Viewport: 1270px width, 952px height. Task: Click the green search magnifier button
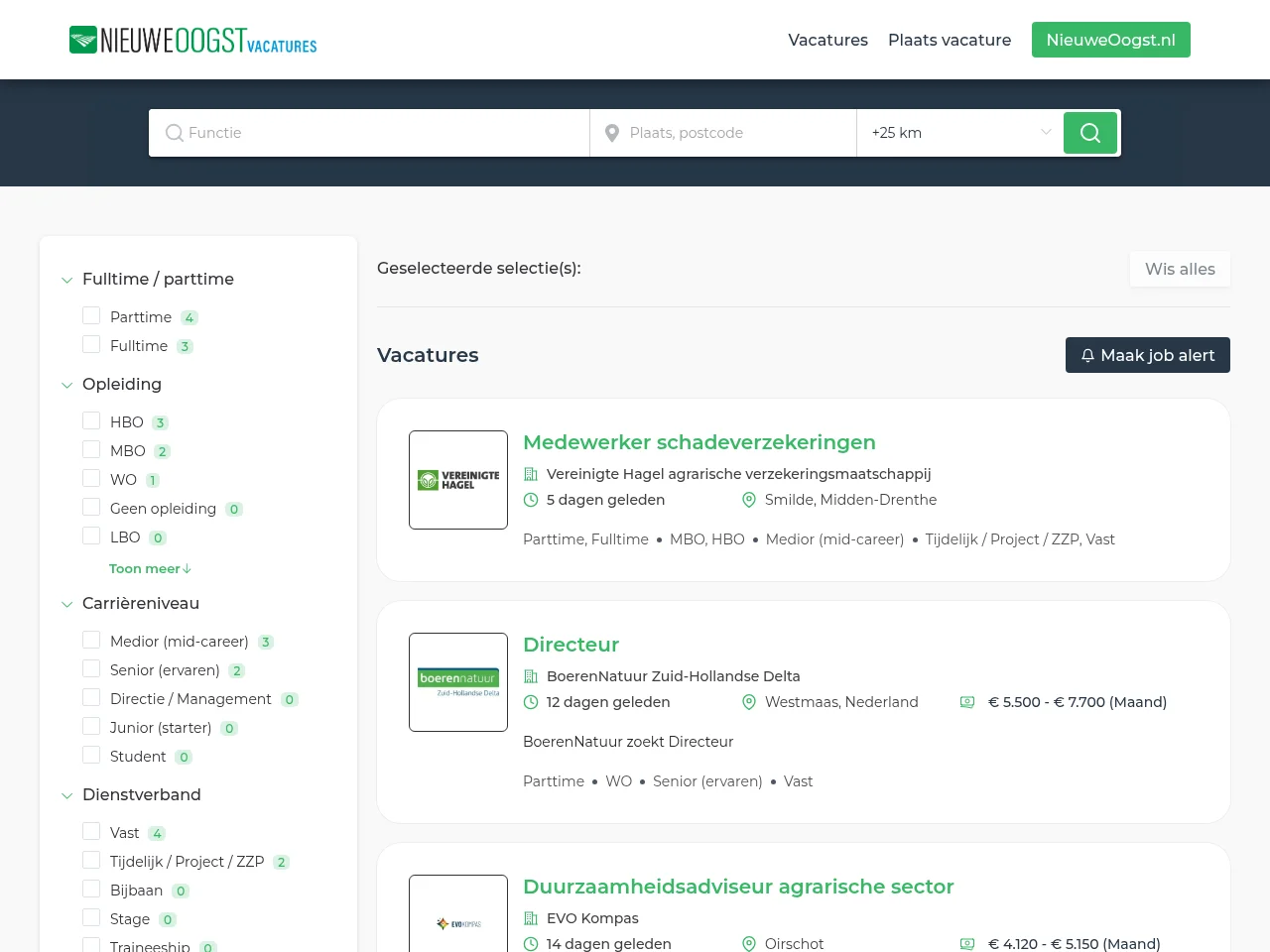point(1090,133)
